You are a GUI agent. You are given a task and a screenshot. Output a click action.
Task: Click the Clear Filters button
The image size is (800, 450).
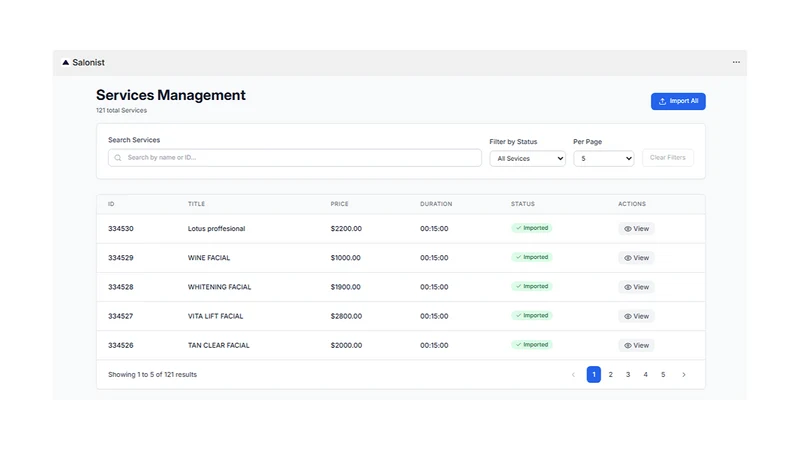[x=667, y=158]
